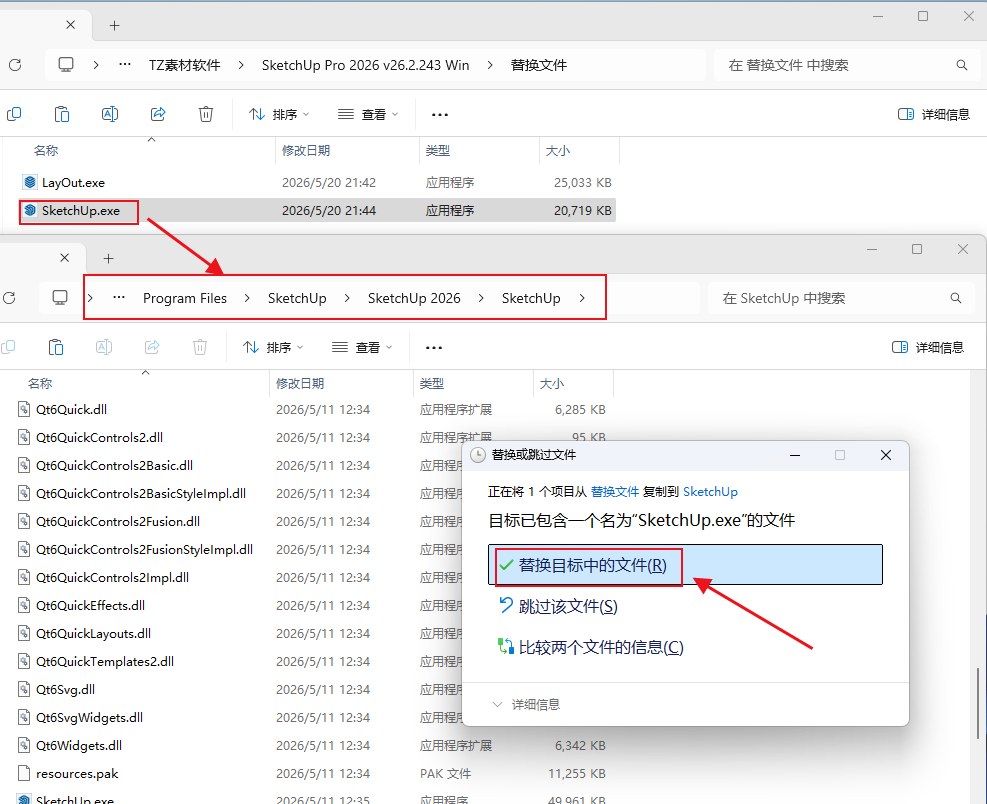987x804 pixels.
Task: Toggle 详细信息 pane in the Program Files window
Action: click(x=928, y=347)
